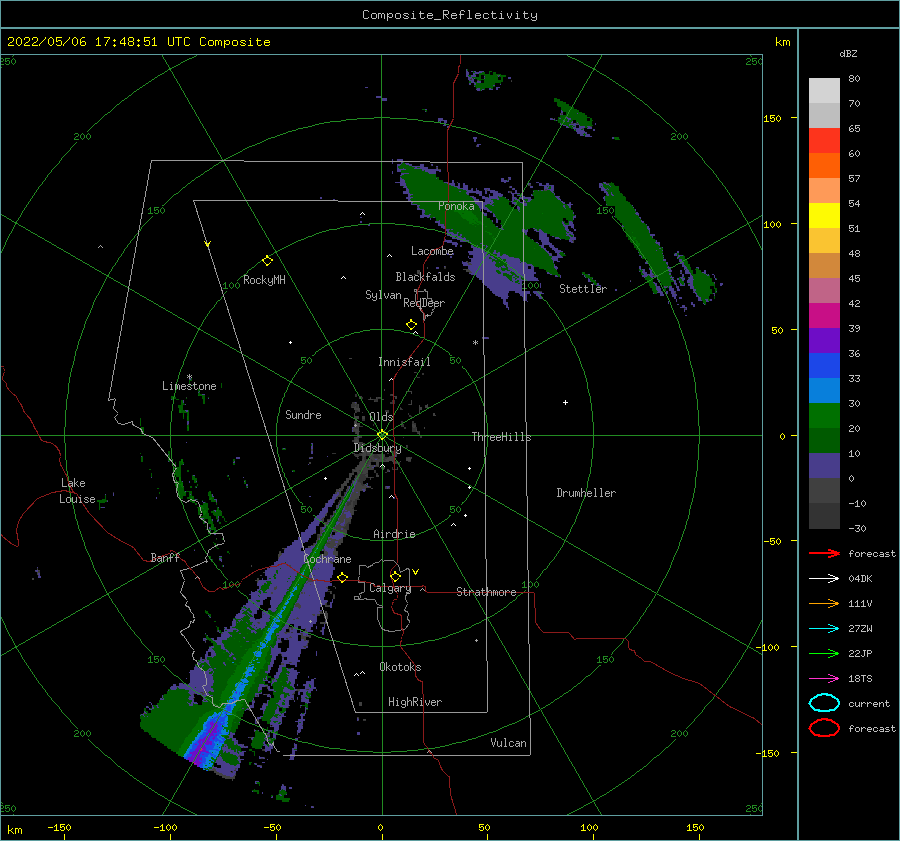The image size is (900, 841).
Task: Select the purple 36-39 dBZ color swatch
Action: tap(824, 341)
